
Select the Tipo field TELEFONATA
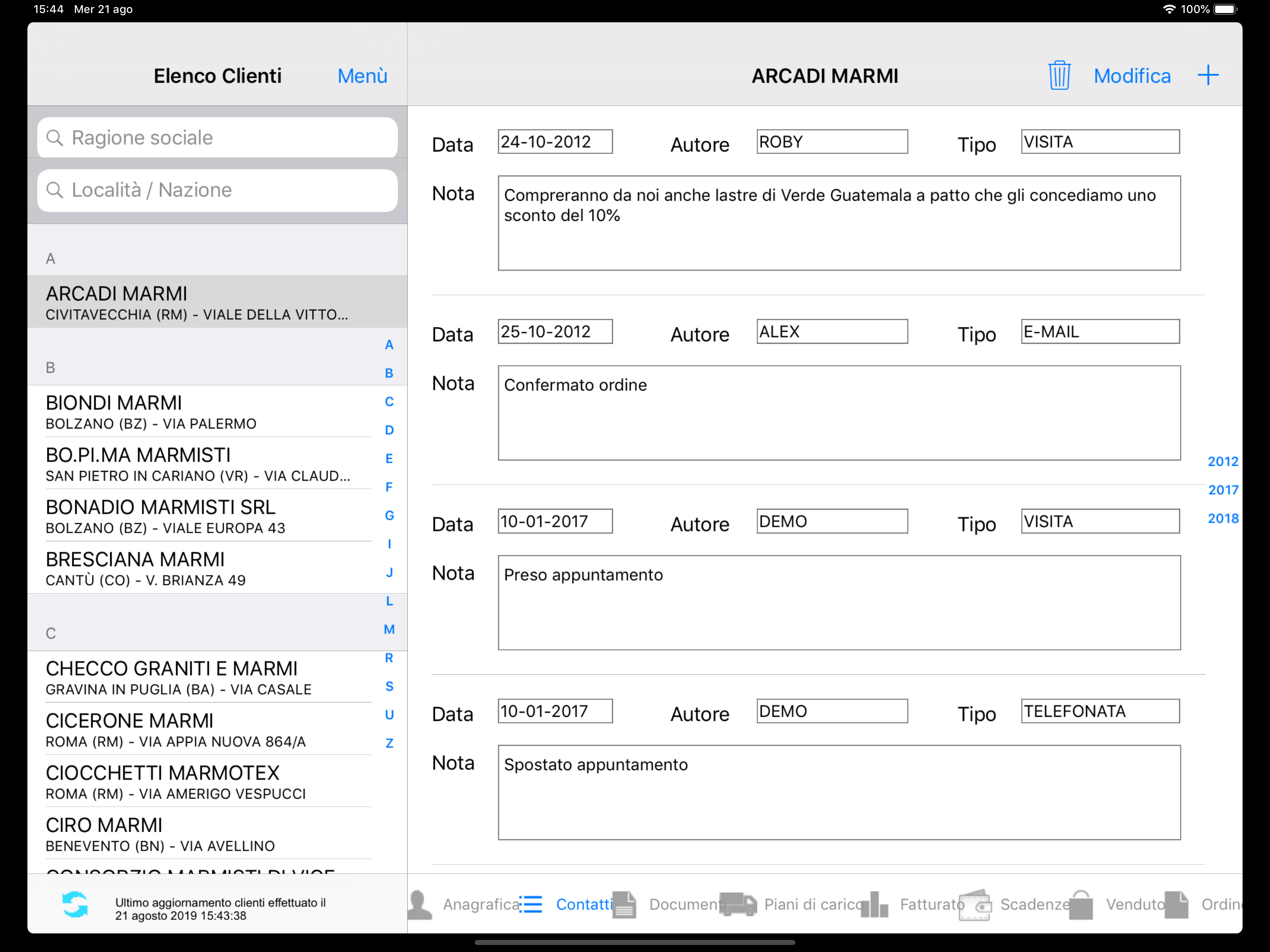(1100, 711)
